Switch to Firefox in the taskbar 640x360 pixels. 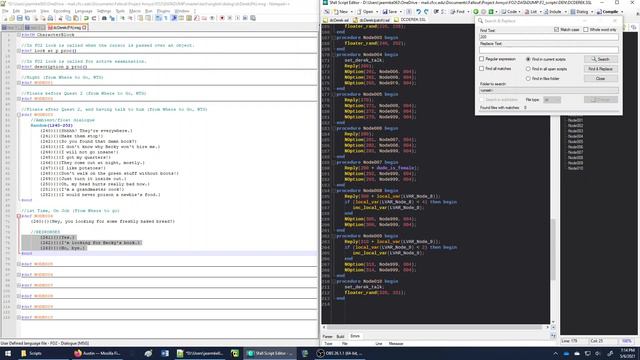click(97, 353)
